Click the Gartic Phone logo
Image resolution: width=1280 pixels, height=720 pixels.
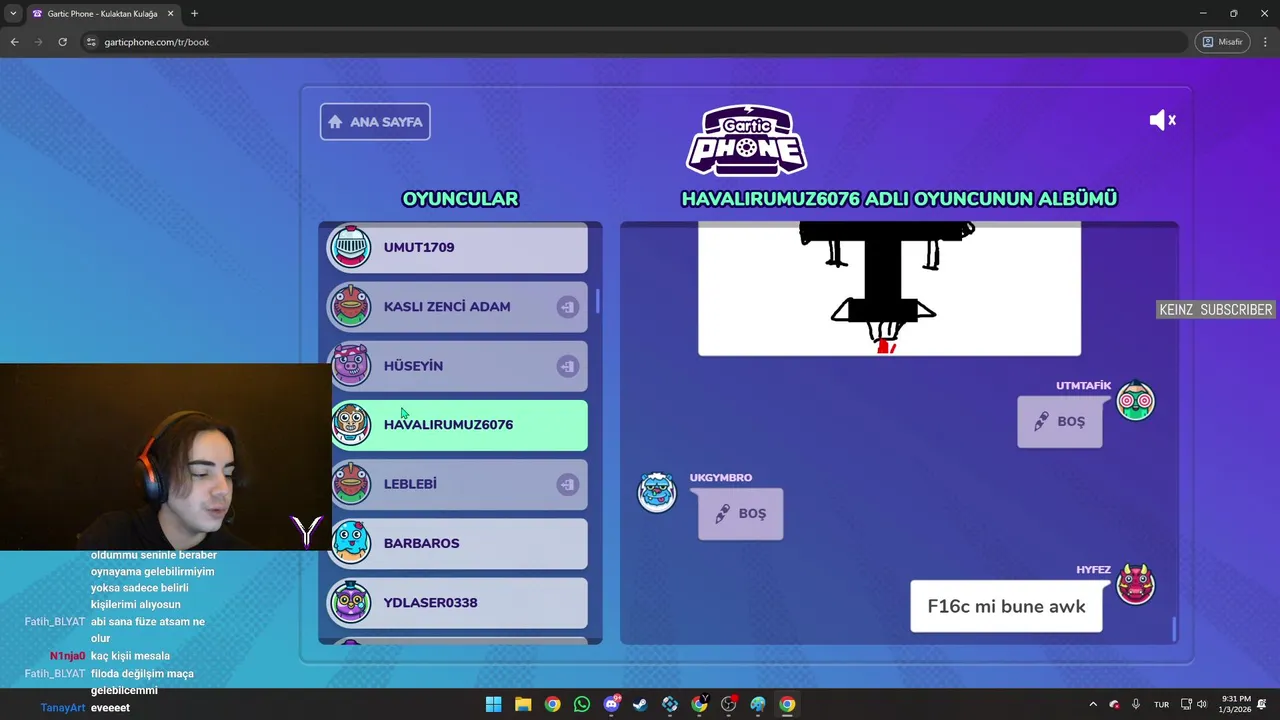746,140
